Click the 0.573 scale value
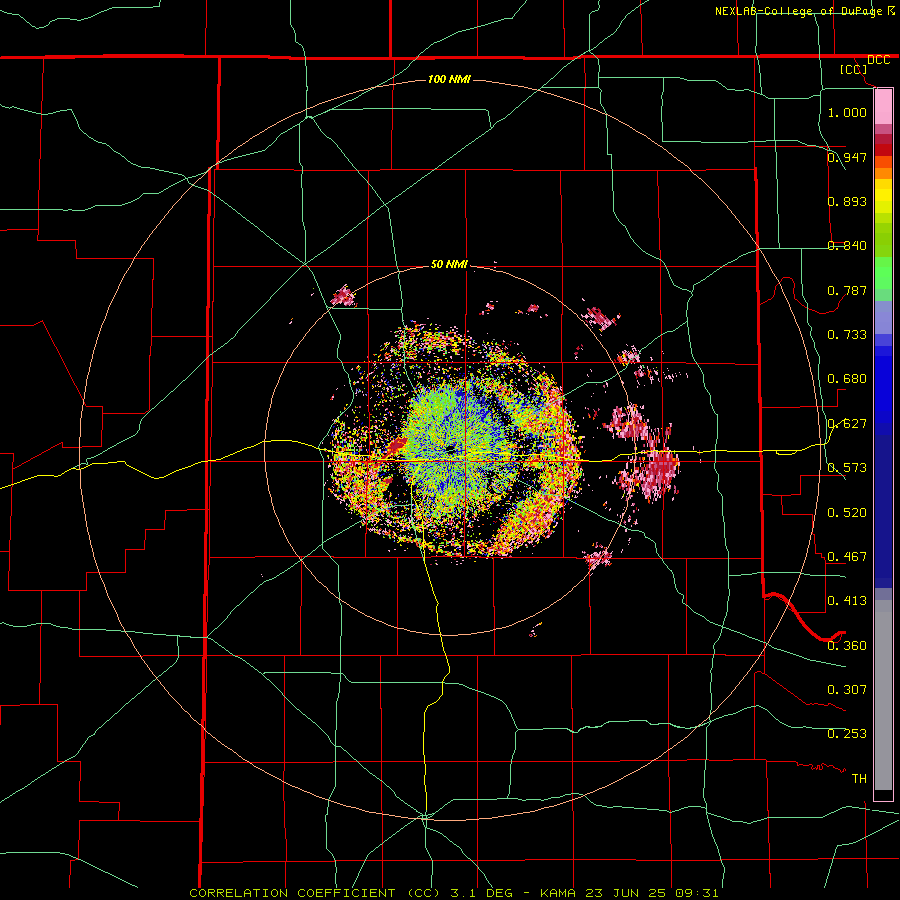 click(x=847, y=467)
